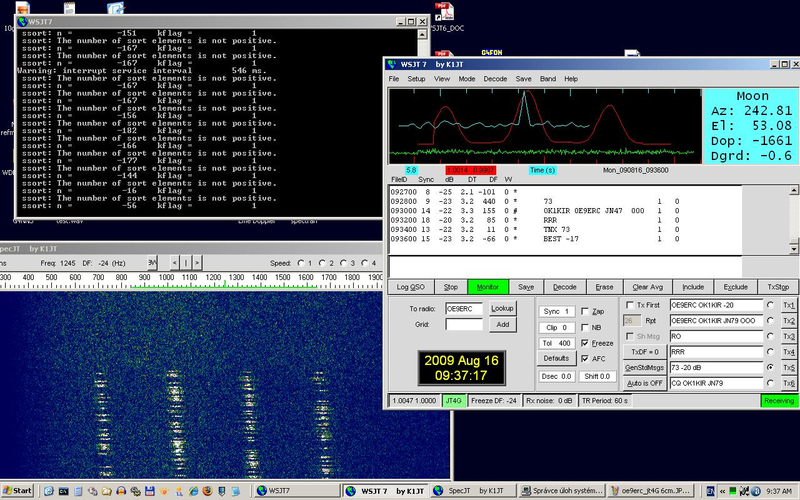Launch Firefox from the quick launch bar
This screenshot has width=800, height=500.
207,491
